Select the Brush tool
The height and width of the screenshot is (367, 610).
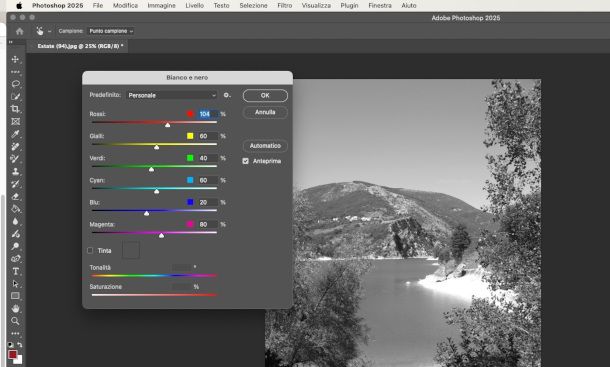pyautogui.click(x=15, y=159)
